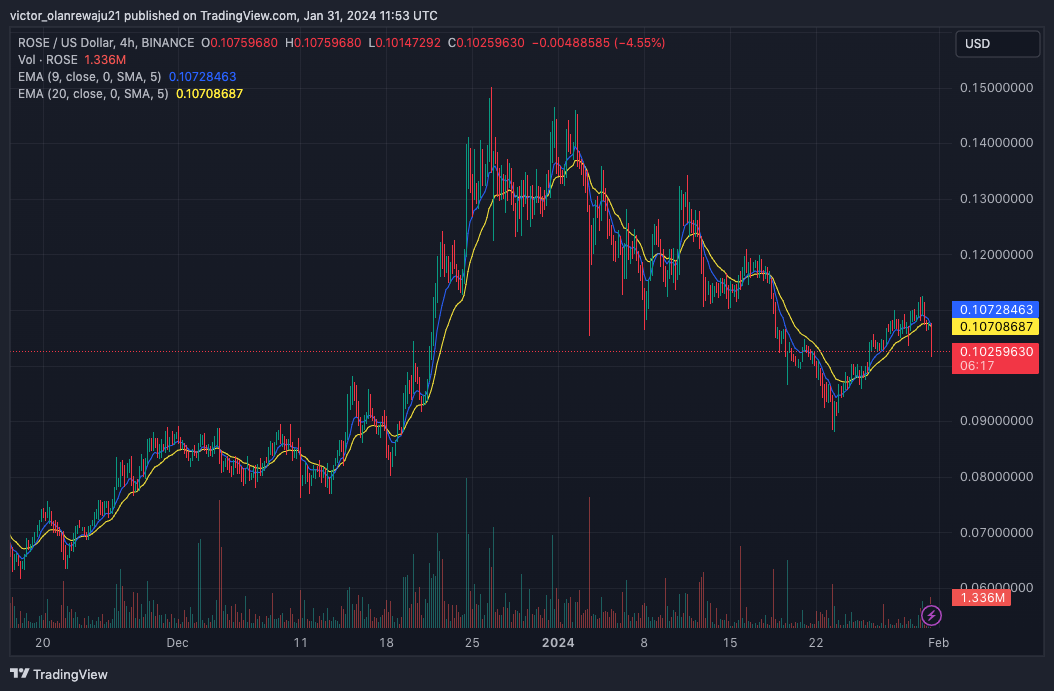
Task: Click the Feb label on time axis
Action: pos(938,643)
